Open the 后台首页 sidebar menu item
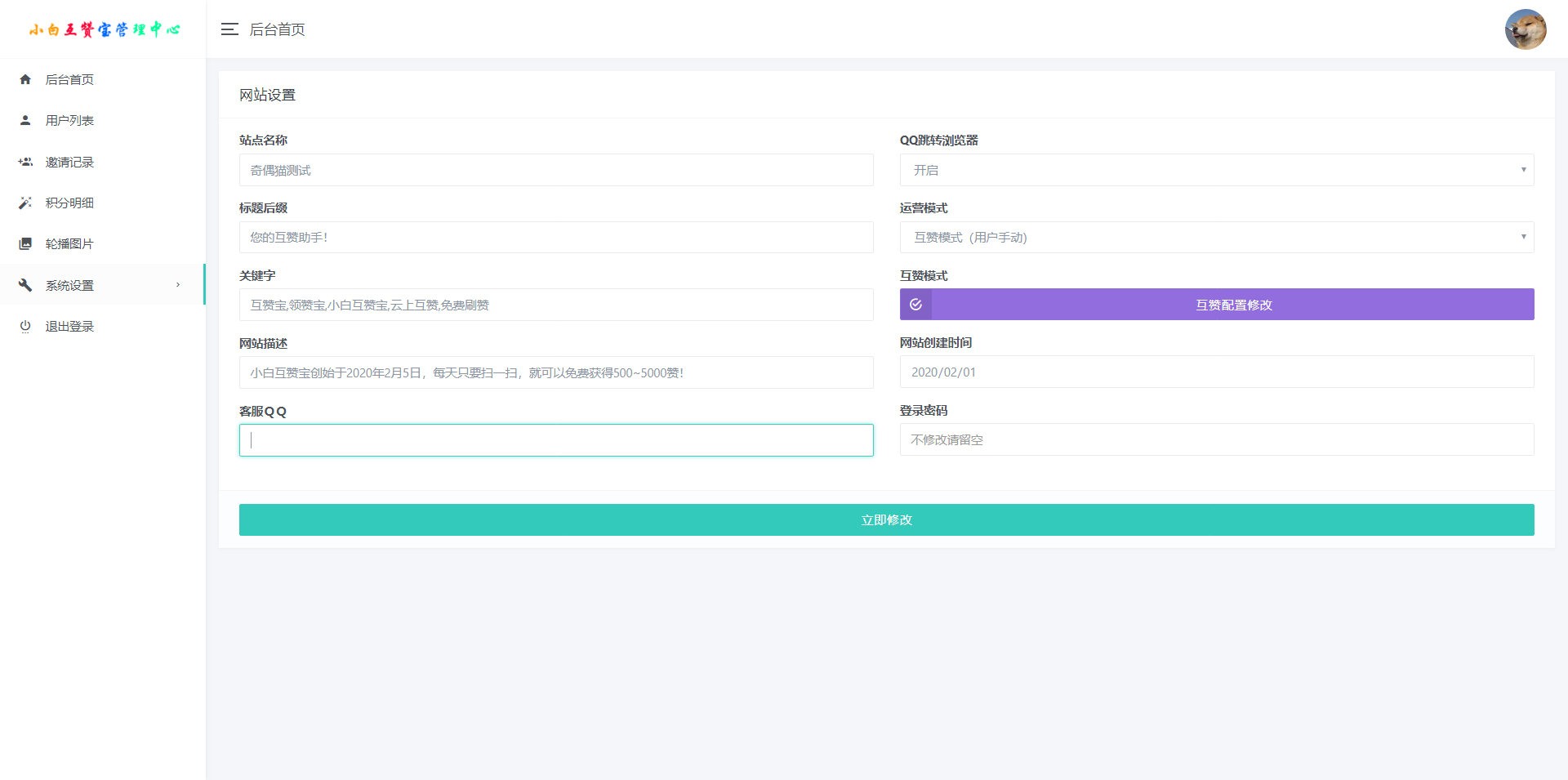The width and height of the screenshot is (1568, 780). point(103,79)
